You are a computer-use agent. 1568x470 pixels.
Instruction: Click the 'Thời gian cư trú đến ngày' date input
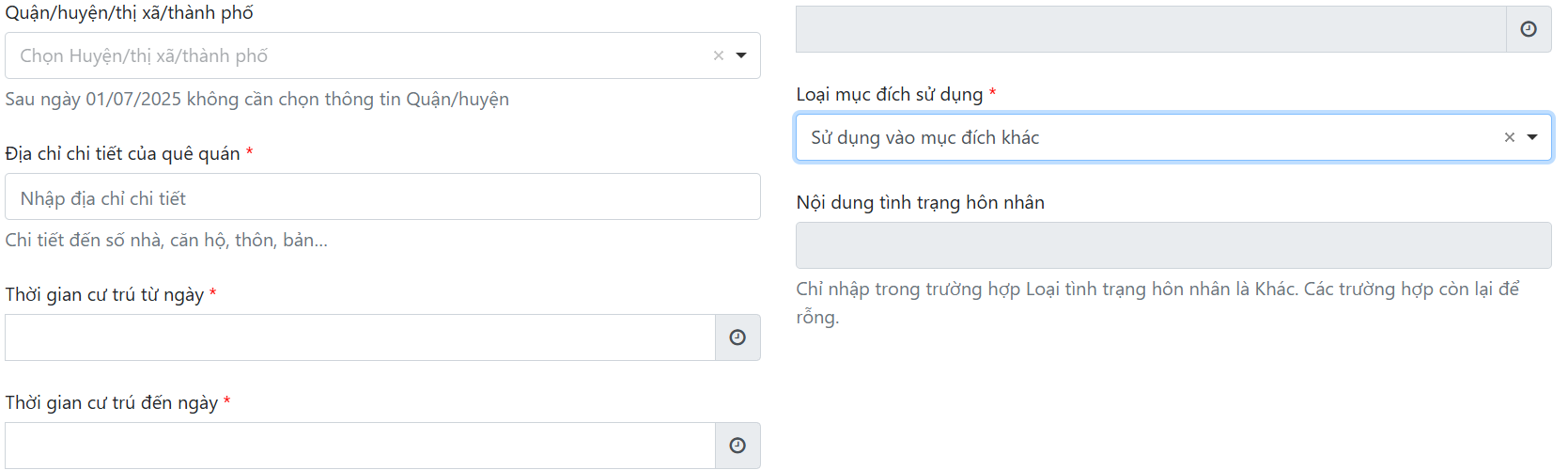(x=360, y=446)
